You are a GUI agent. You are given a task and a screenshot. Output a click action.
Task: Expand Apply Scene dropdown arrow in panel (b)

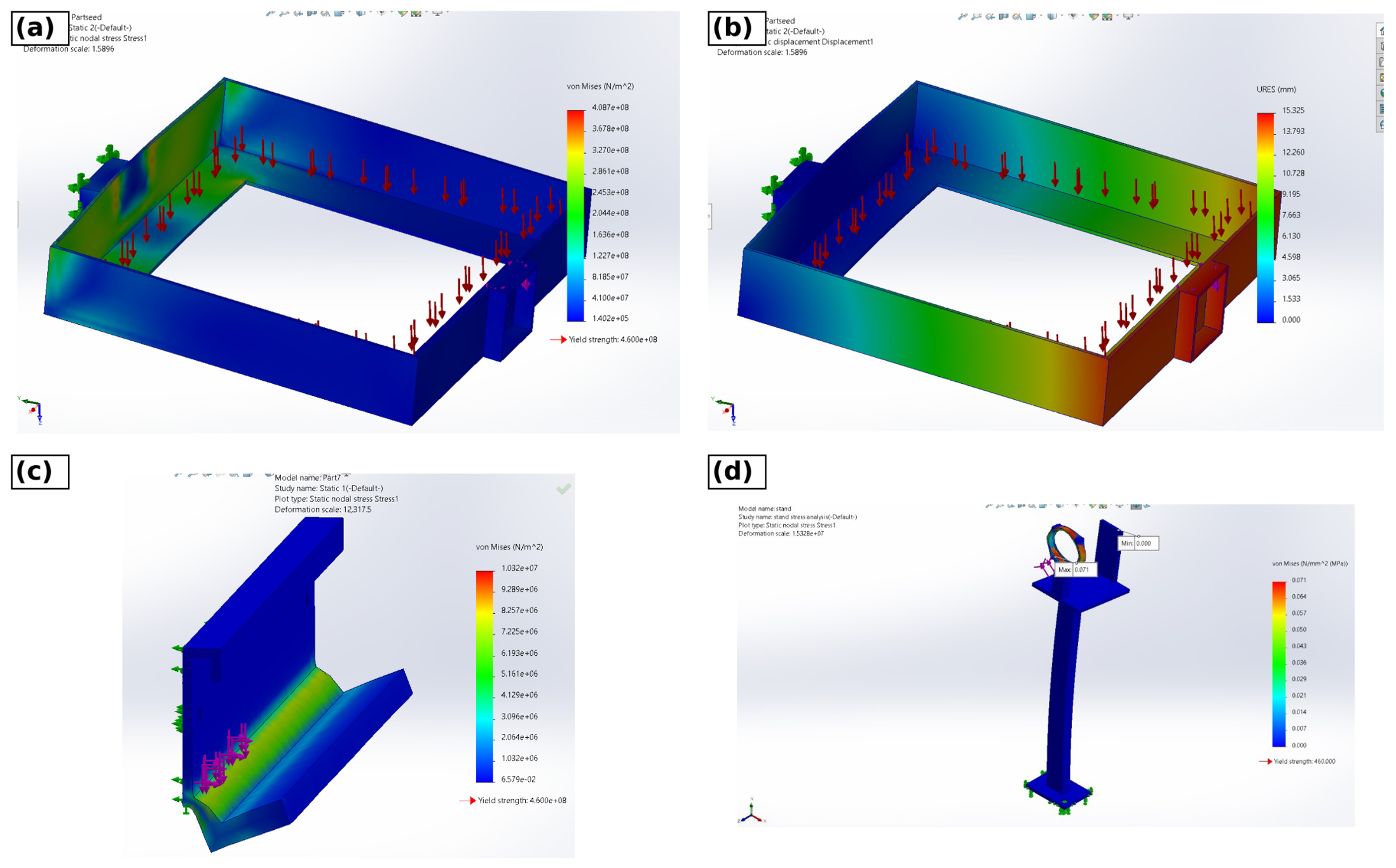(x=1118, y=15)
